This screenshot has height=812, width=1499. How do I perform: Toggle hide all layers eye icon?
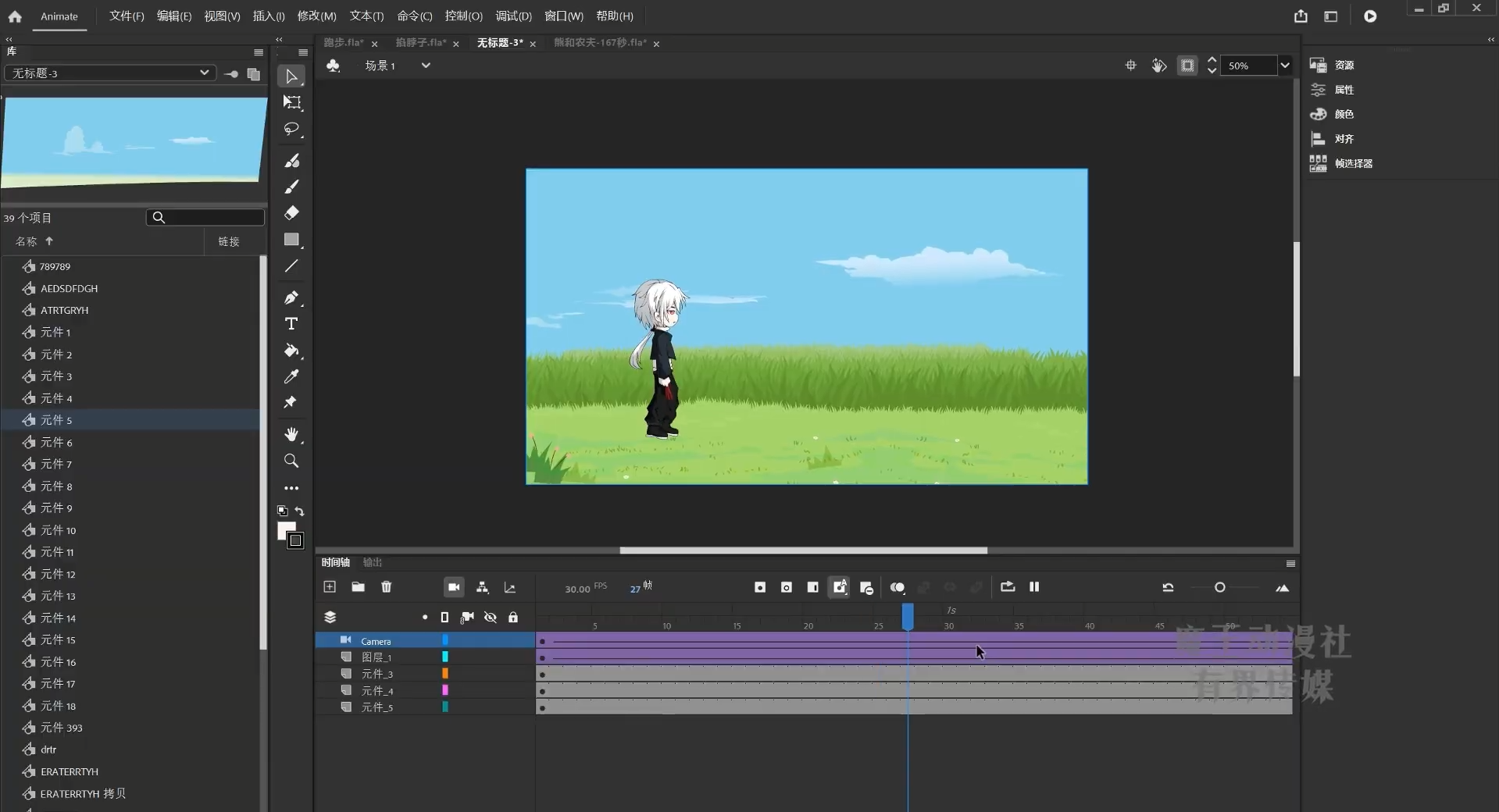click(490, 618)
